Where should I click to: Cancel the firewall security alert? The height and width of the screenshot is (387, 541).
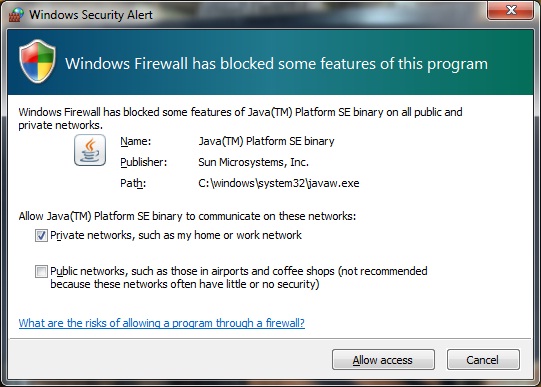point(483,360)
